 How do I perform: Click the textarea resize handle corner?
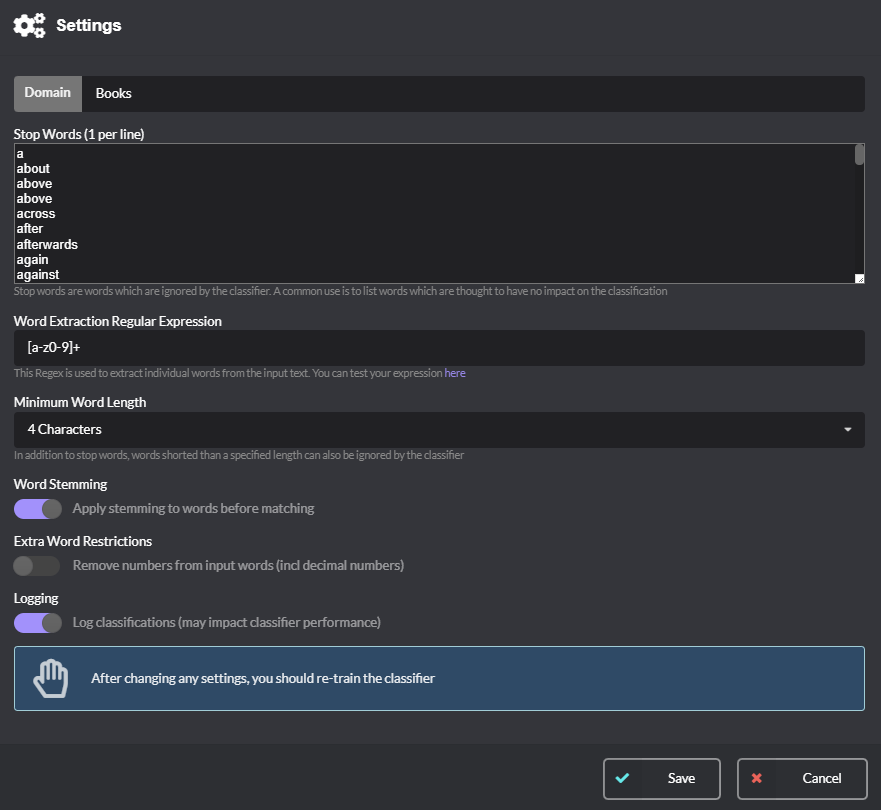(x=859, y=279)
